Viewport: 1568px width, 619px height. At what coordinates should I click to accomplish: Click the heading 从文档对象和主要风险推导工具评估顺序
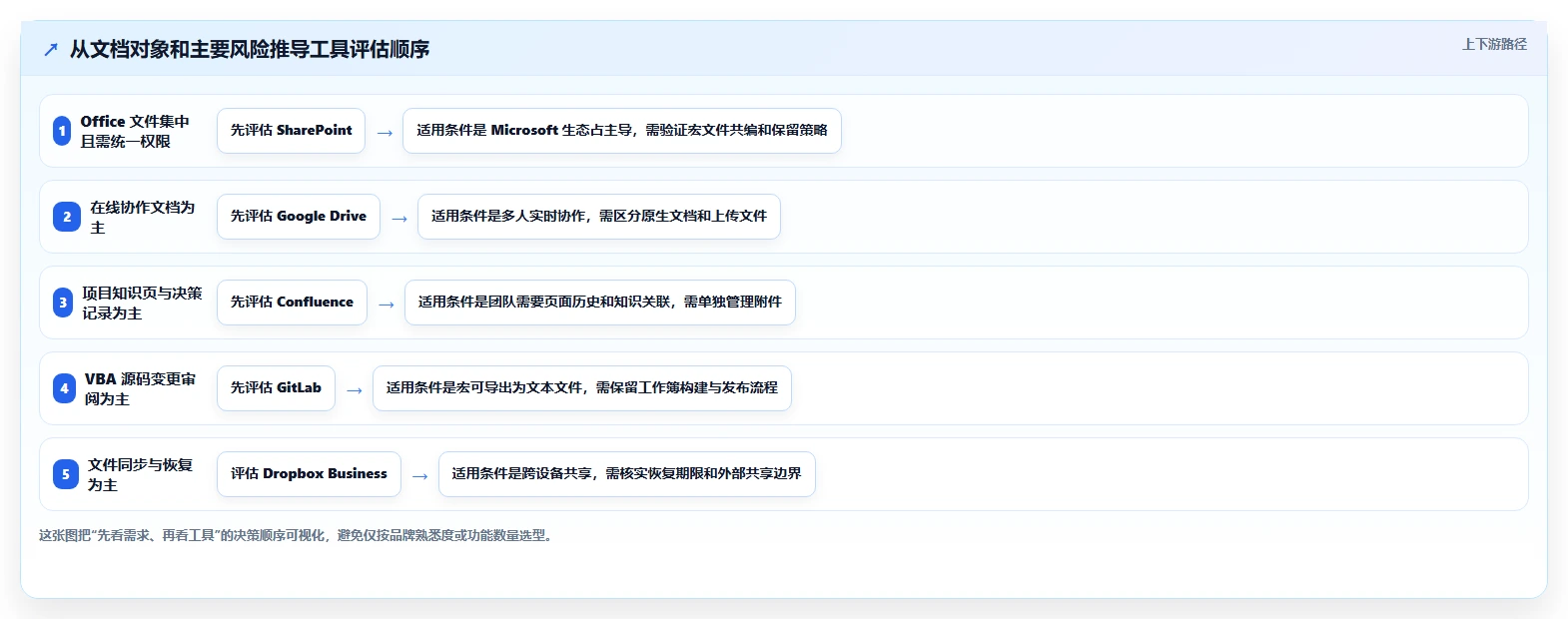(250, 49)
